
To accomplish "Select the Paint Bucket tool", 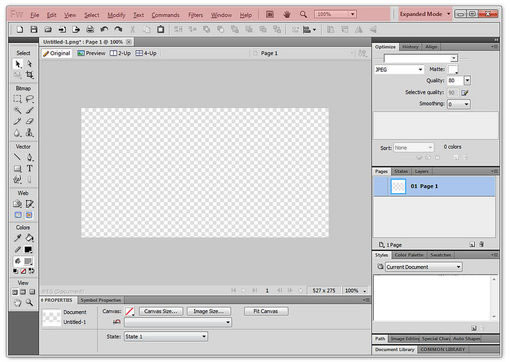I will point(30,238).
